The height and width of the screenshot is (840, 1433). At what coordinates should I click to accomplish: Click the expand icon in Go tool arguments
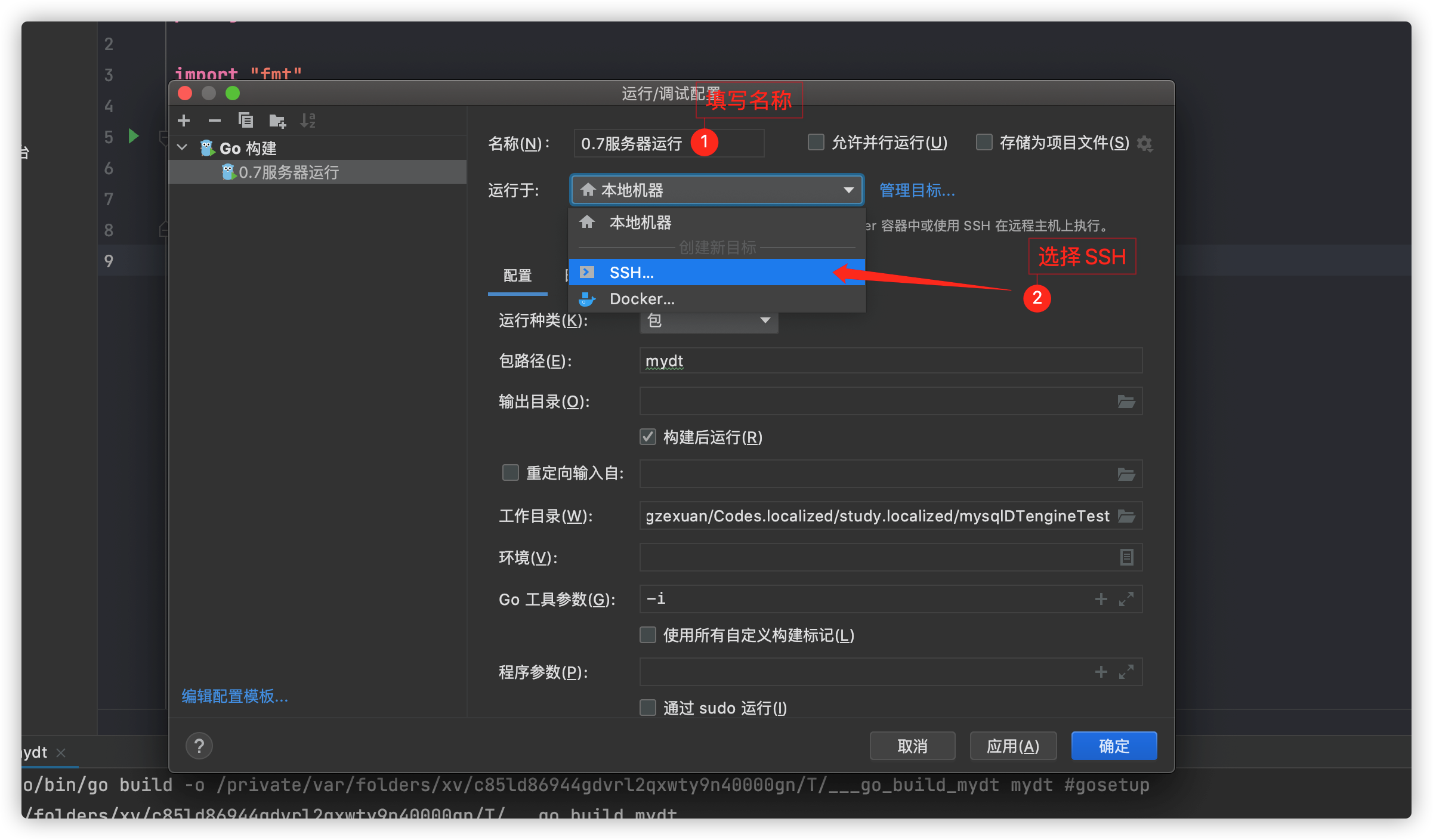click(x=1126, y=599)
